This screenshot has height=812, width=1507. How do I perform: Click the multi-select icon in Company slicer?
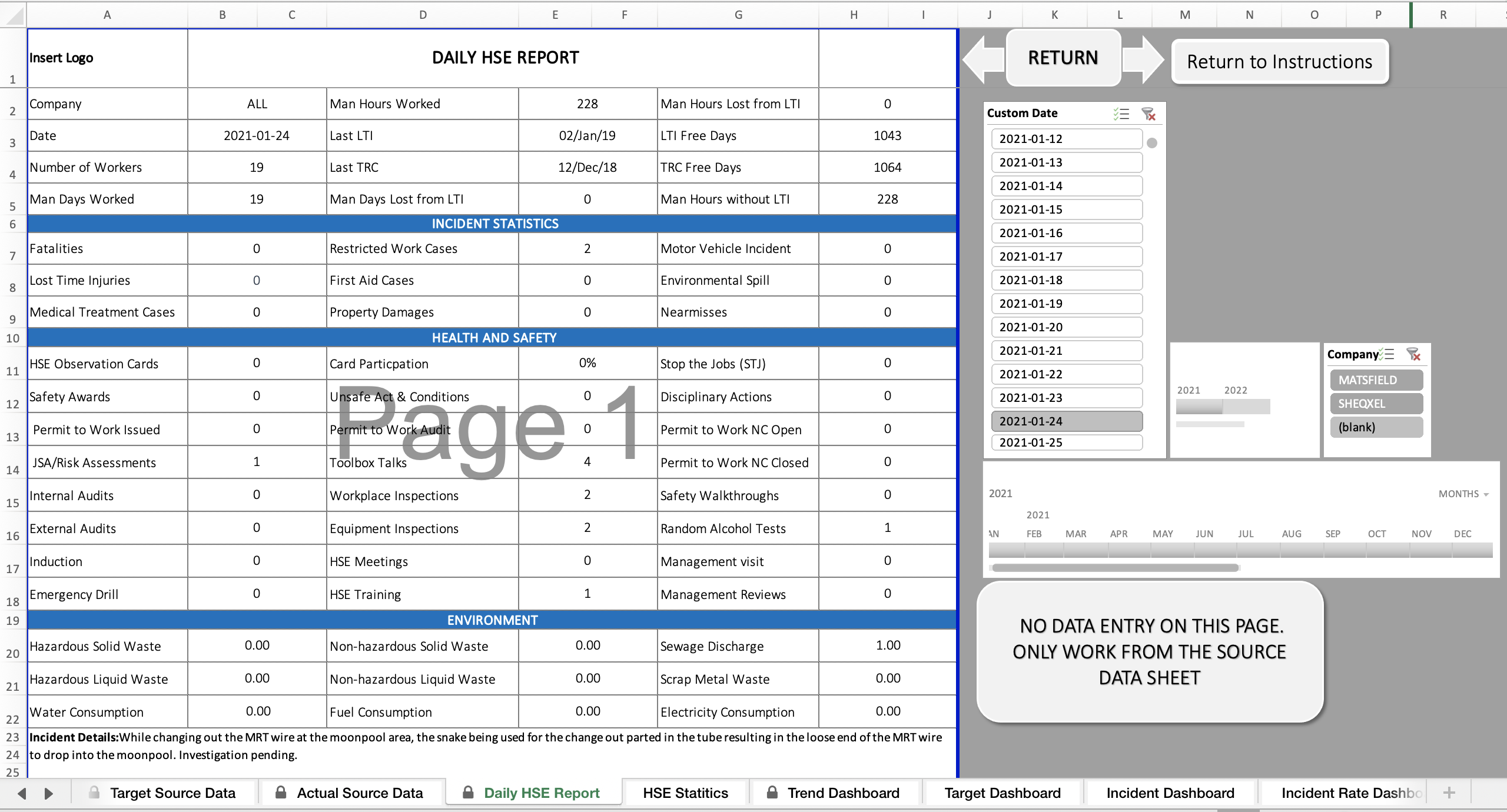(x=1386, y=354)
